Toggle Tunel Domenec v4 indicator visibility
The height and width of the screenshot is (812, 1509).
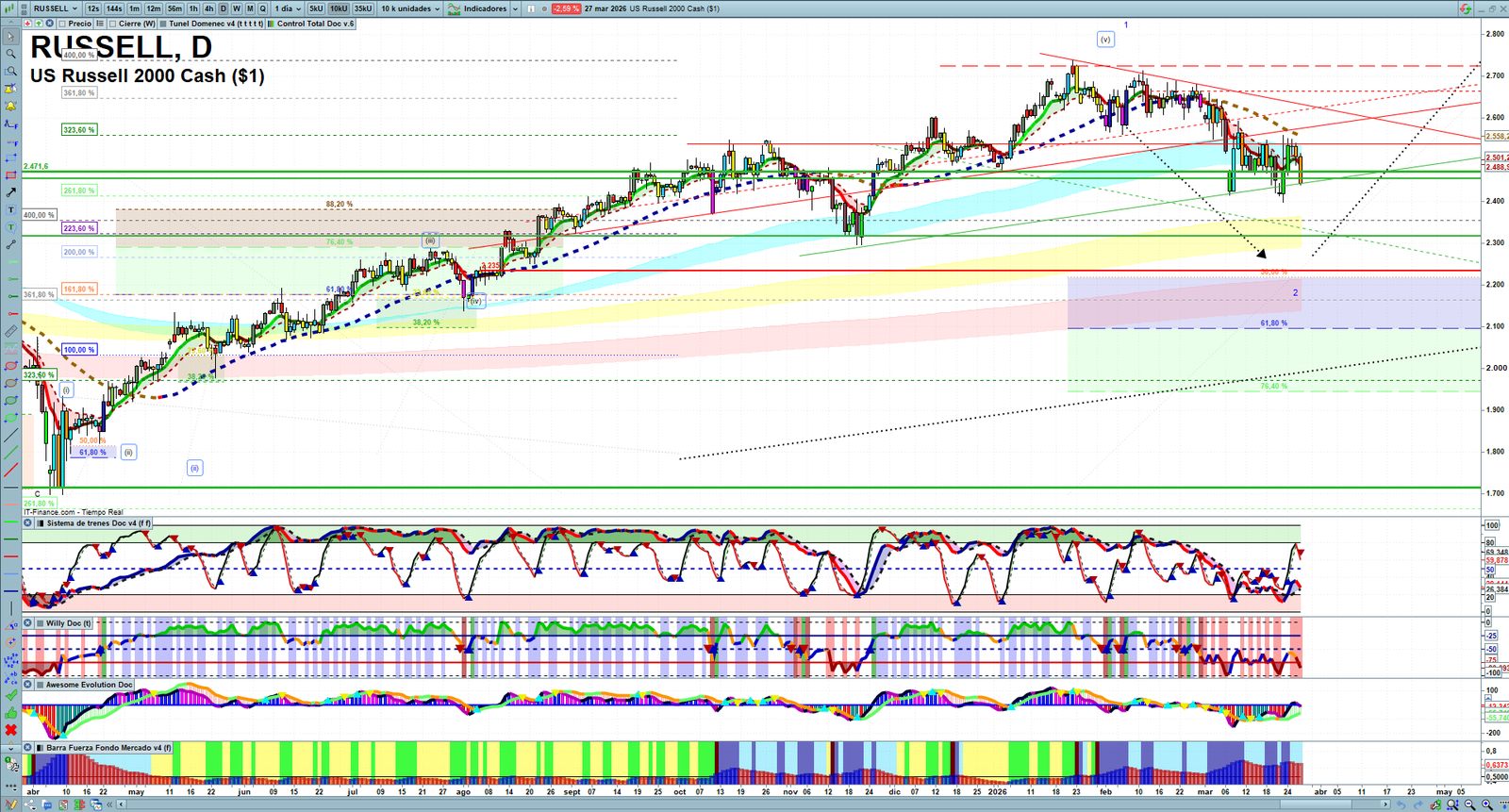(x=164, y=24)
